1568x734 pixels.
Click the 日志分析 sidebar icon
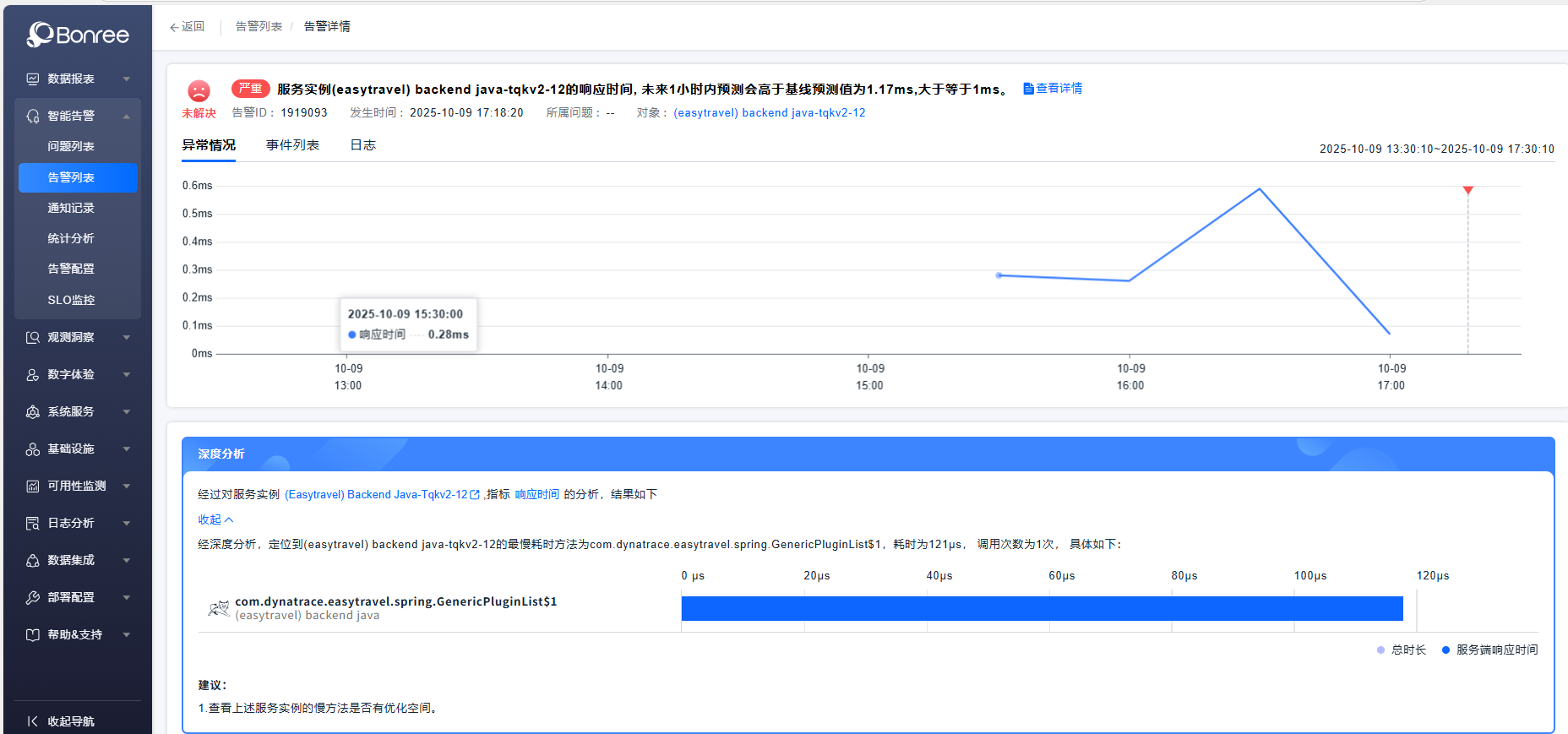[x=33, y=523]
